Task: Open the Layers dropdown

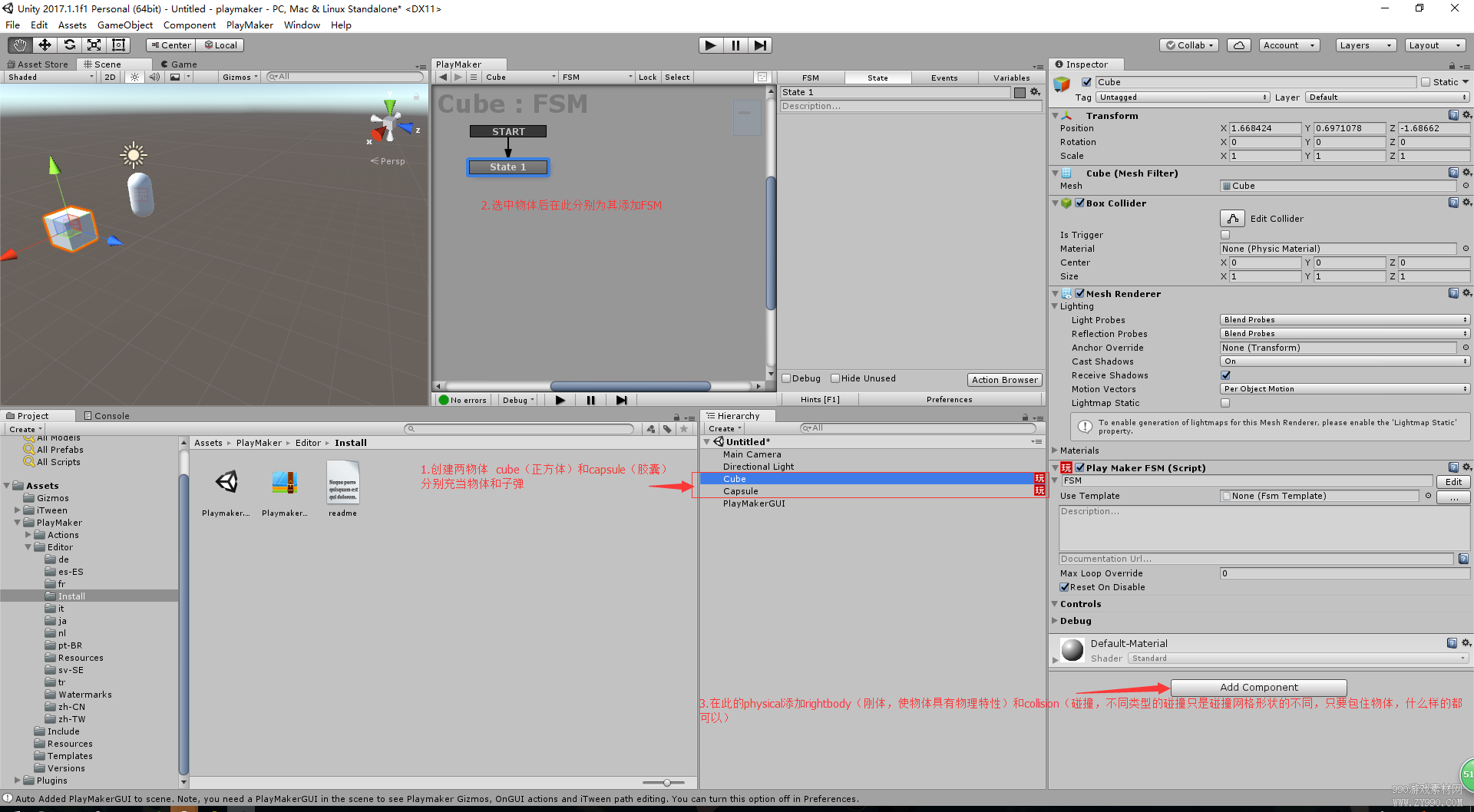Action: tap(1366, 45)
